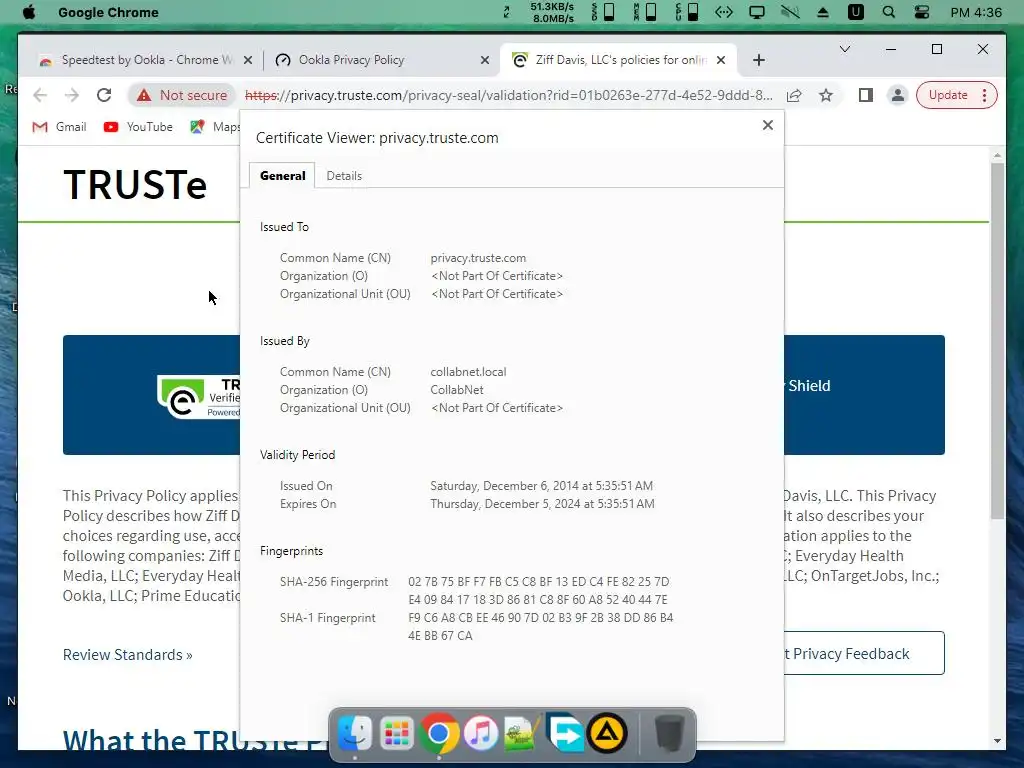Select the Ziff Davis, LLC's policies tab

pos(620,60)
